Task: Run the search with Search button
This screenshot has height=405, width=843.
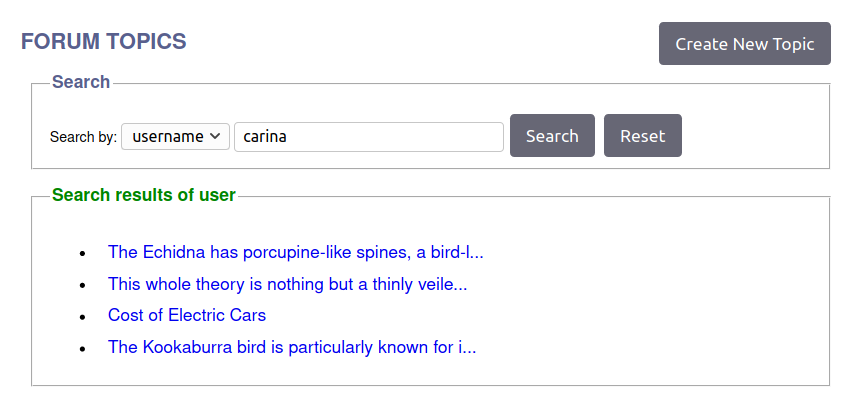Action: [552, 136]
